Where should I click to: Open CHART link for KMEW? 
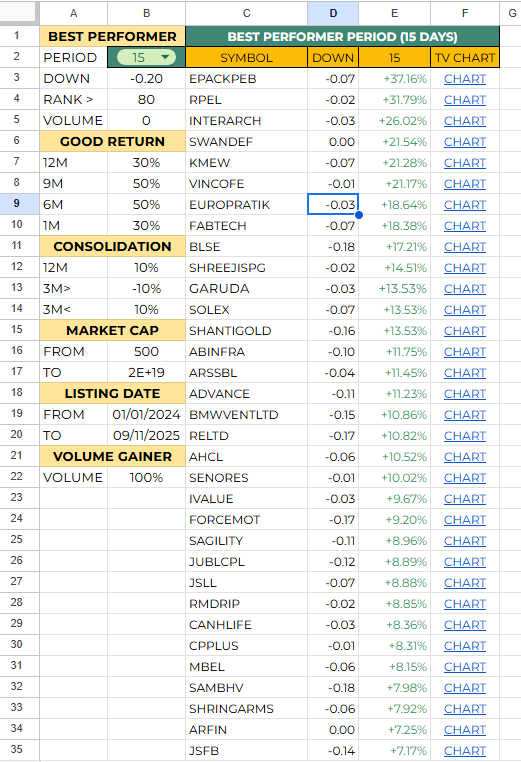[x=465, y=163]
